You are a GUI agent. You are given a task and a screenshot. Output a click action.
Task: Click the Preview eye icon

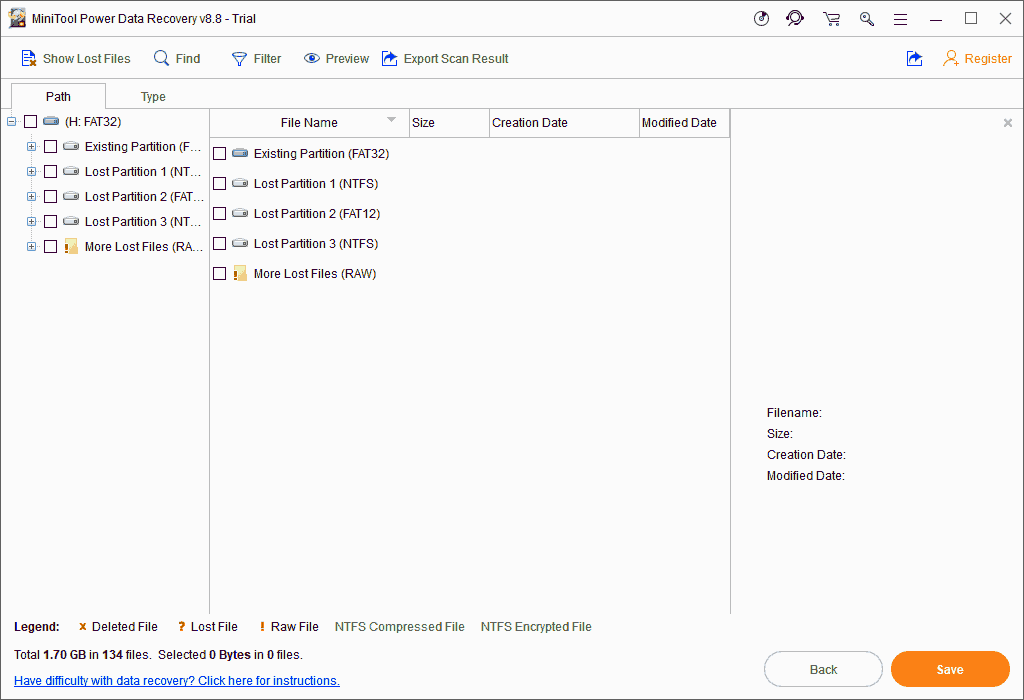pyautogui.click(x=312, y=59)
